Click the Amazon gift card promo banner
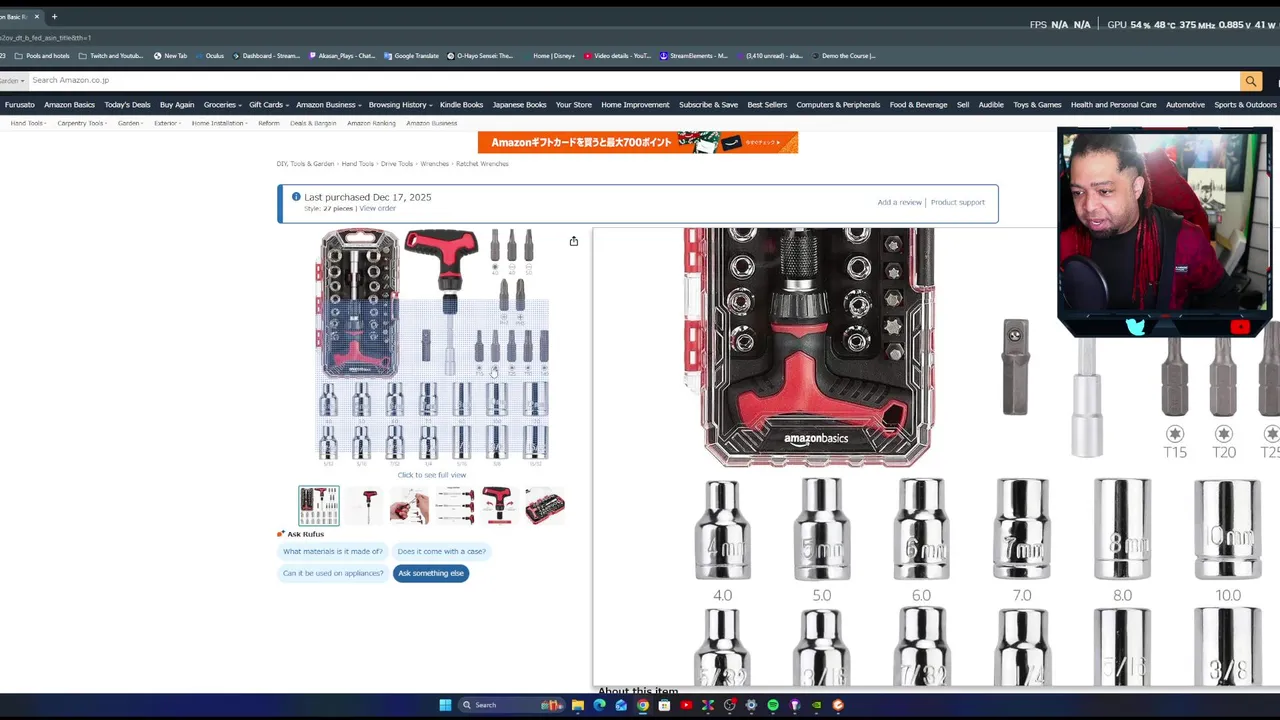Screen dimensions: 1280x720 coord(638,142)
